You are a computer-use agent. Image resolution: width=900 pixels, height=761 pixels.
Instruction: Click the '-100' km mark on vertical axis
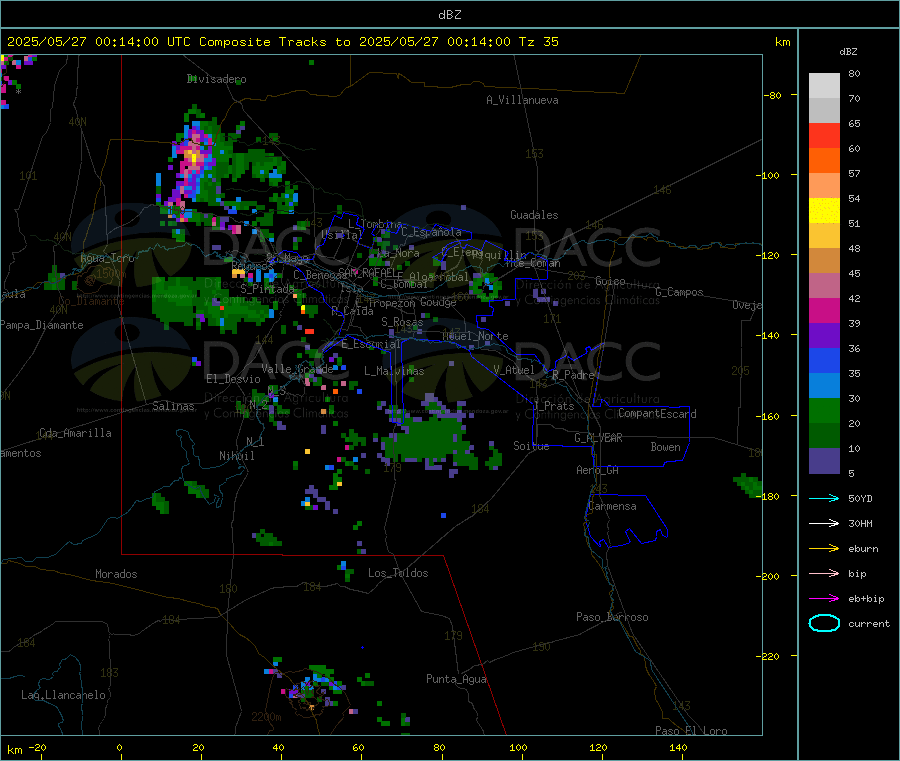pyautogui.click(x=770, y=175)
